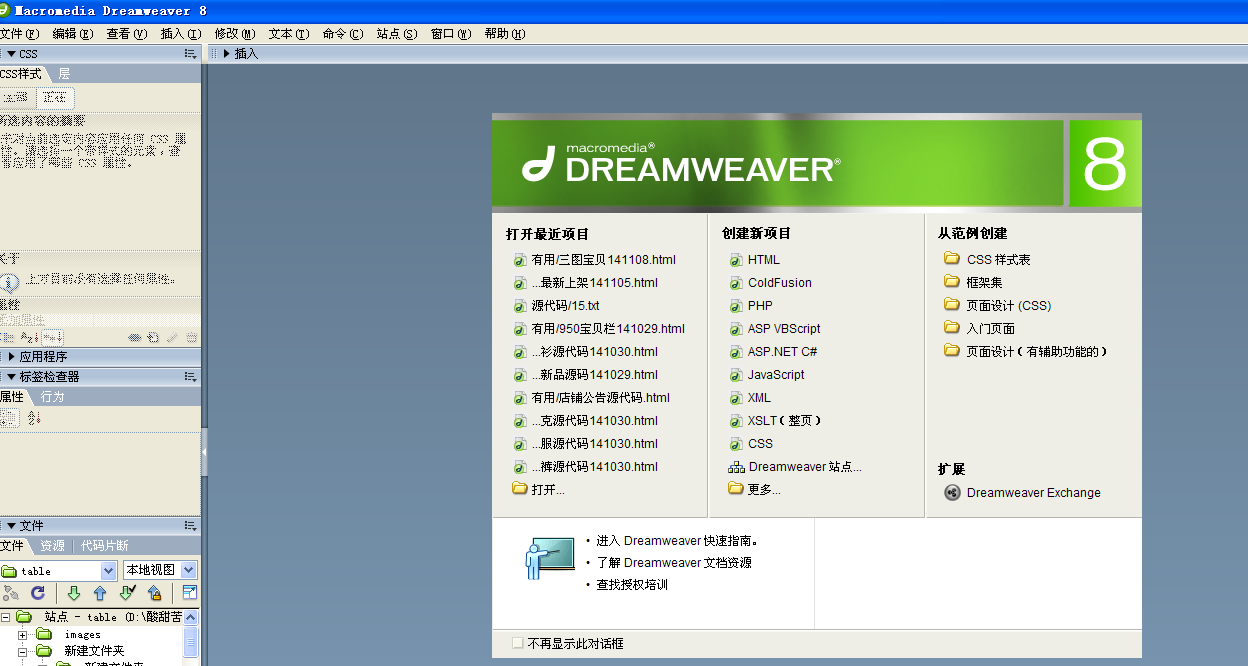Click the delete CSS rule trash icon
The width and height of the screenshot is (1248, 666).
[x=191, y=338]
